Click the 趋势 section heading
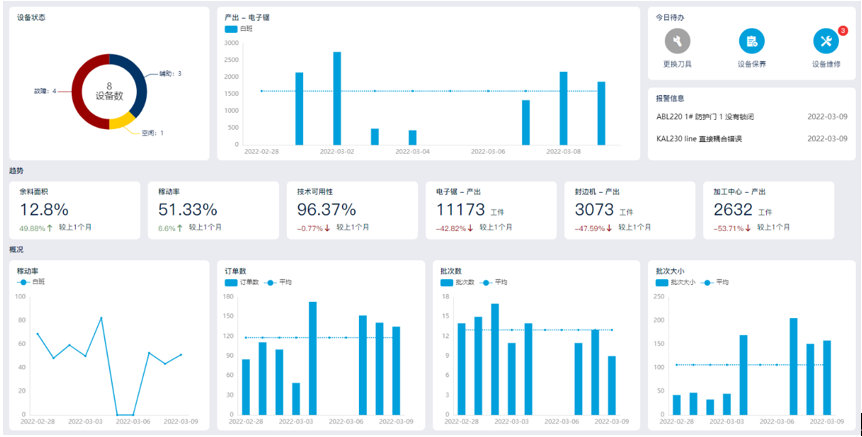The image size is (862, 437). pyautogui.click(x=16, y=172)
